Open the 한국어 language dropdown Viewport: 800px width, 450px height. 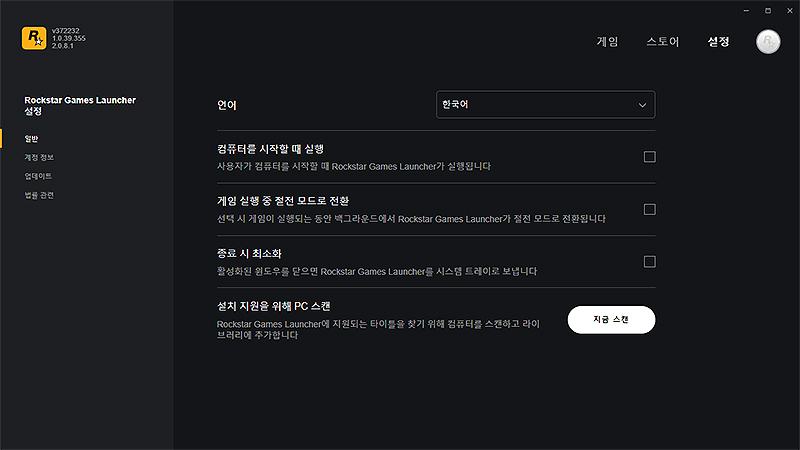(545, 105)
